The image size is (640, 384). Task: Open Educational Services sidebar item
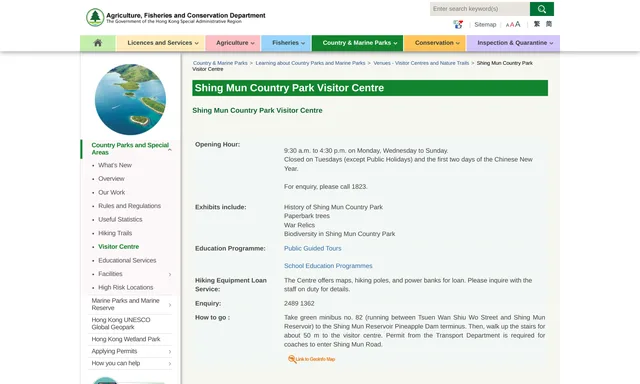point(127,260)
